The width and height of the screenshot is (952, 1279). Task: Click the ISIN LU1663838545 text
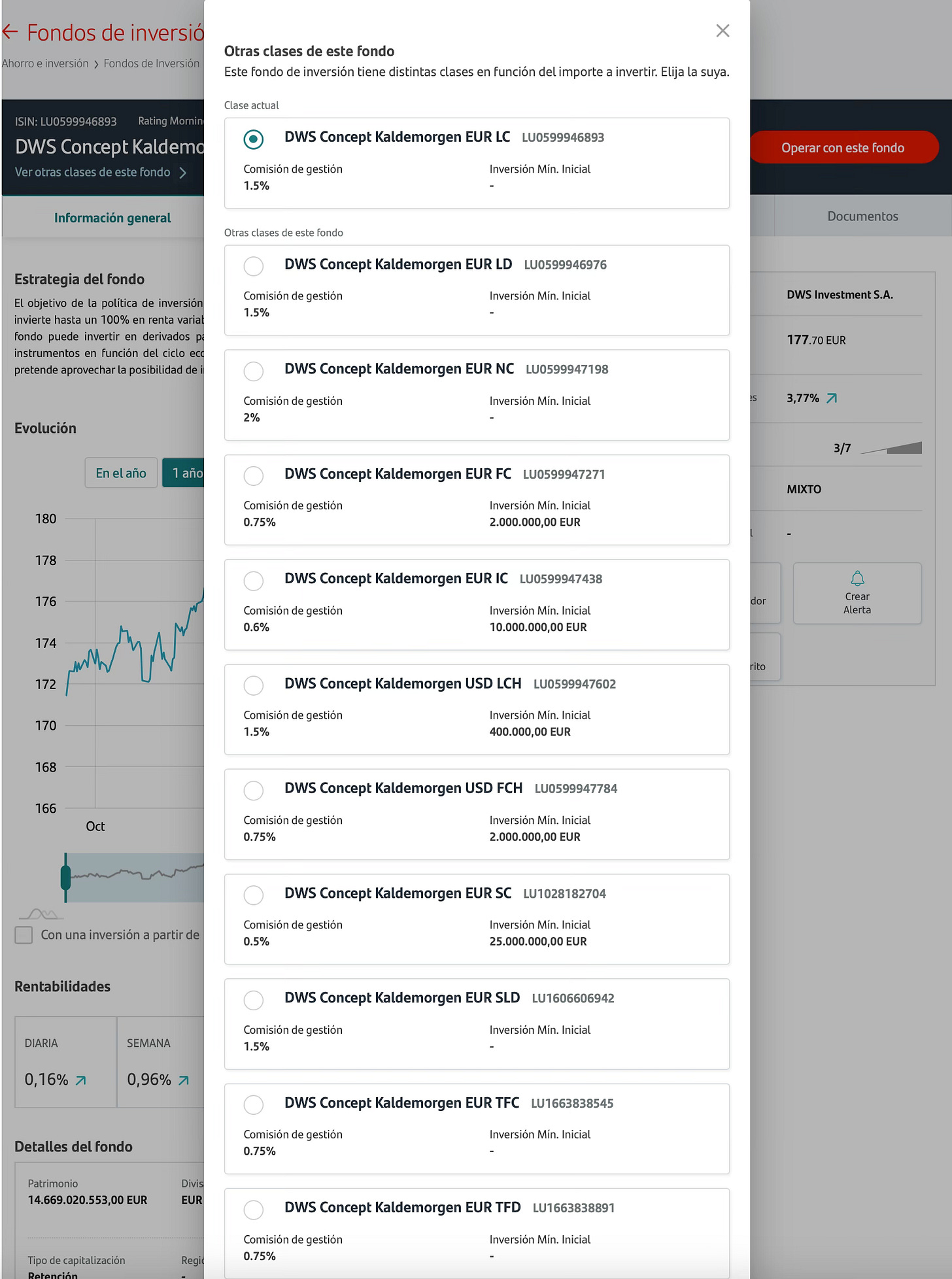pyautogui.click(x=572, y=1104)
